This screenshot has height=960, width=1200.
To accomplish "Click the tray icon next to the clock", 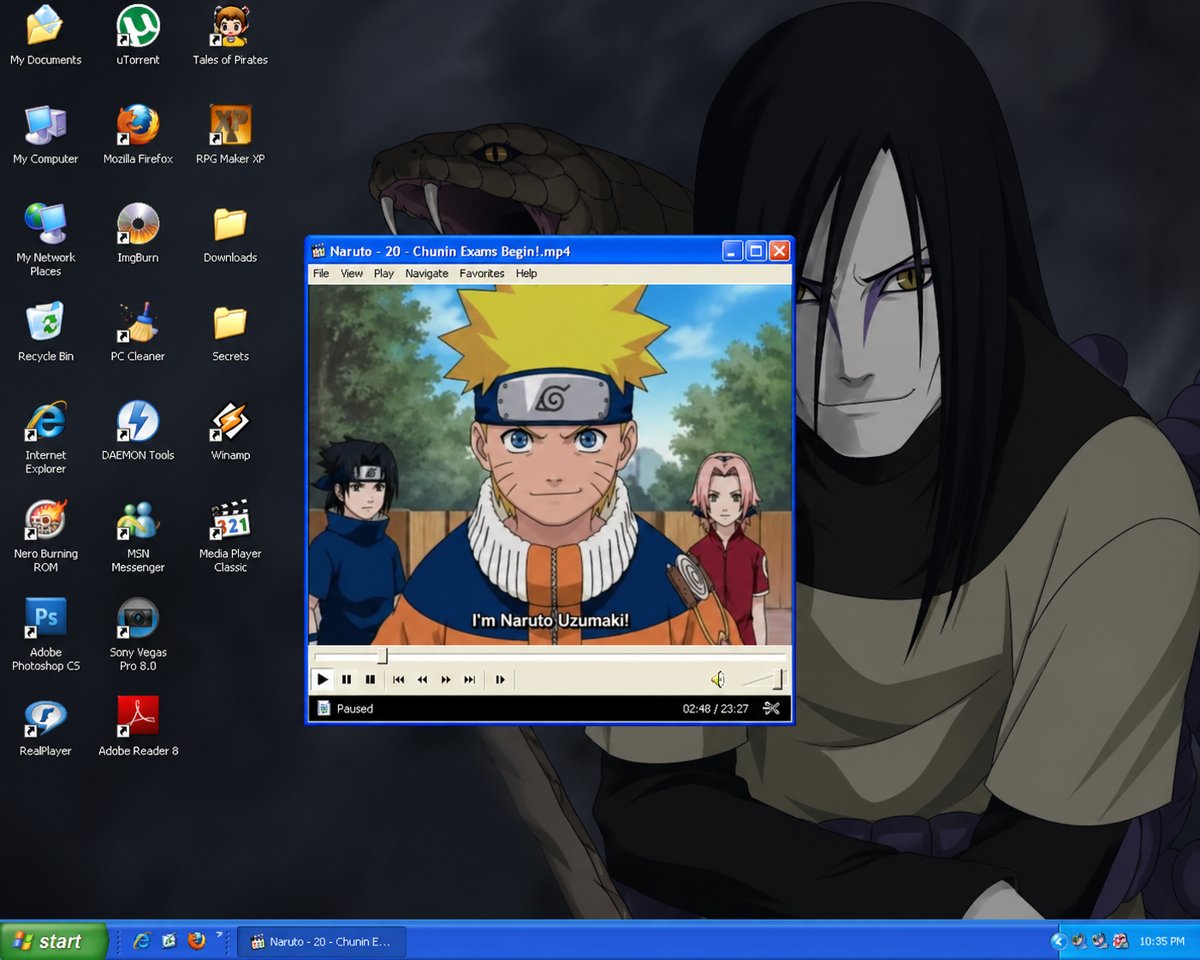I will click(1122, 941).
